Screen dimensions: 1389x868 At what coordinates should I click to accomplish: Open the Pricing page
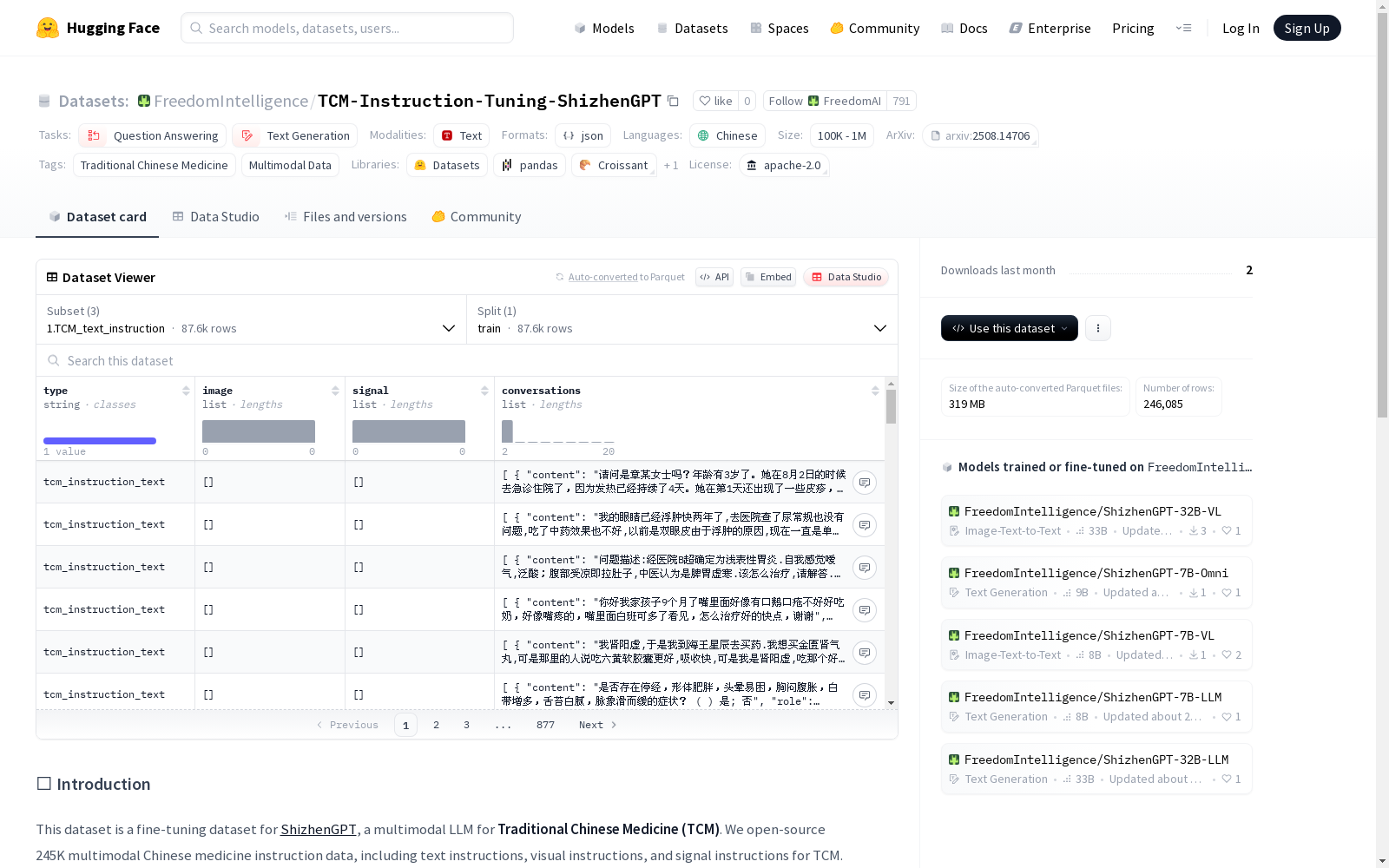pyautogui.click(x=1133, y=28)
